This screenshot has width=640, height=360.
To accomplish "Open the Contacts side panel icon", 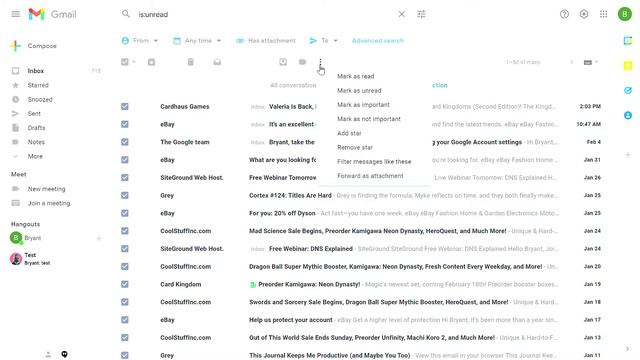I will tap(628, 115).
